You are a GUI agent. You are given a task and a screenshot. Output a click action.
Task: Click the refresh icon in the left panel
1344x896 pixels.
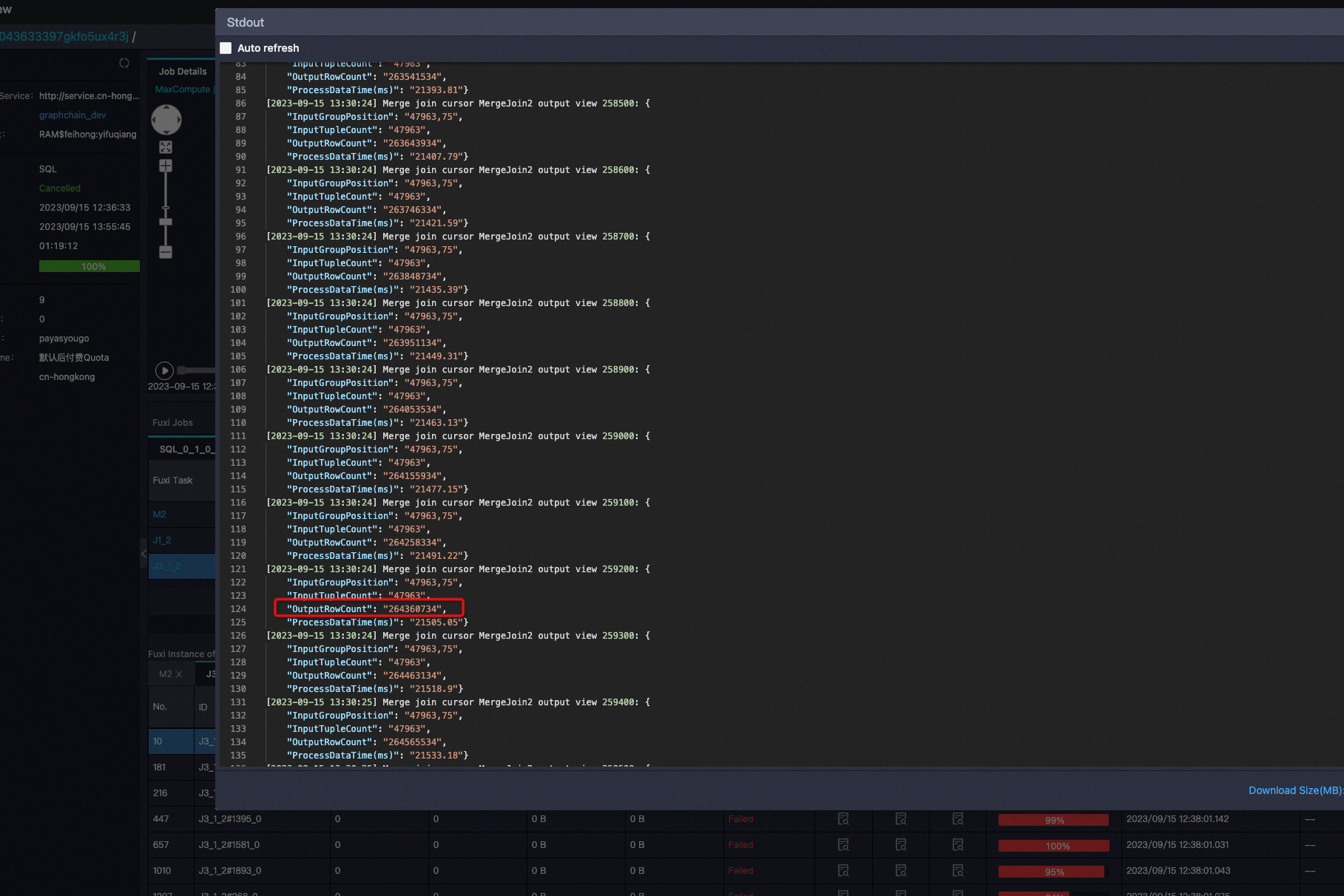124,63
